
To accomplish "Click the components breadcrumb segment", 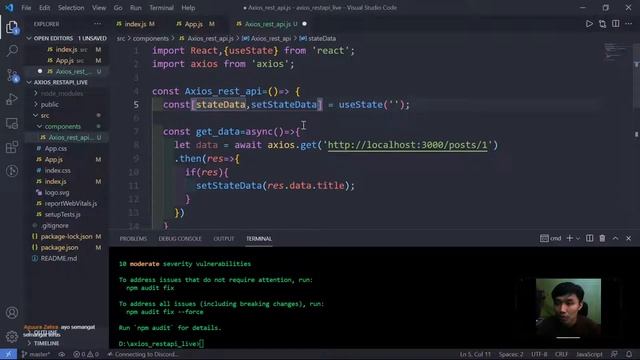I will coord(151,38).
